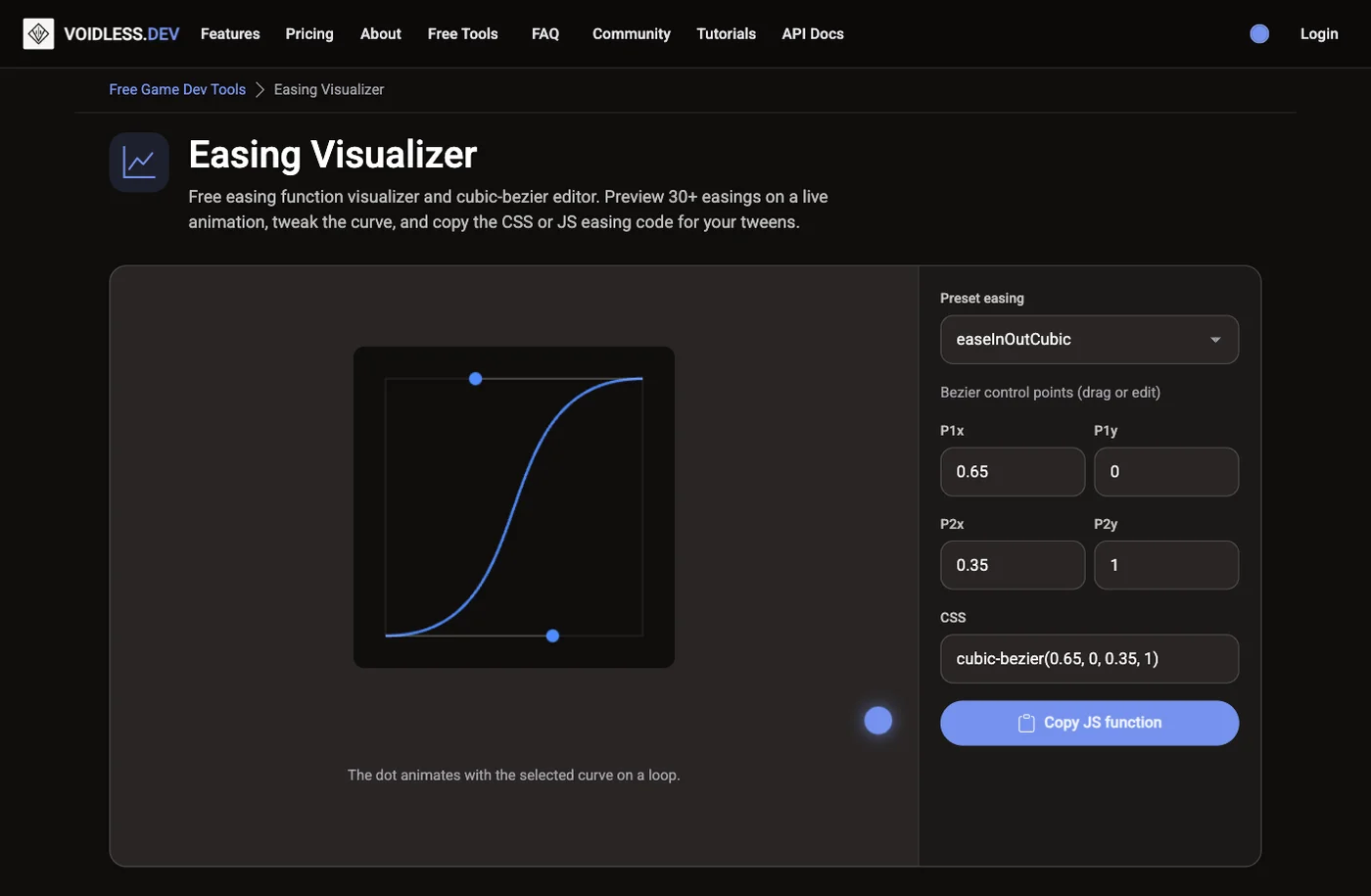Open the Features menu item
1371x896 pixels.
tap(230, 33)
